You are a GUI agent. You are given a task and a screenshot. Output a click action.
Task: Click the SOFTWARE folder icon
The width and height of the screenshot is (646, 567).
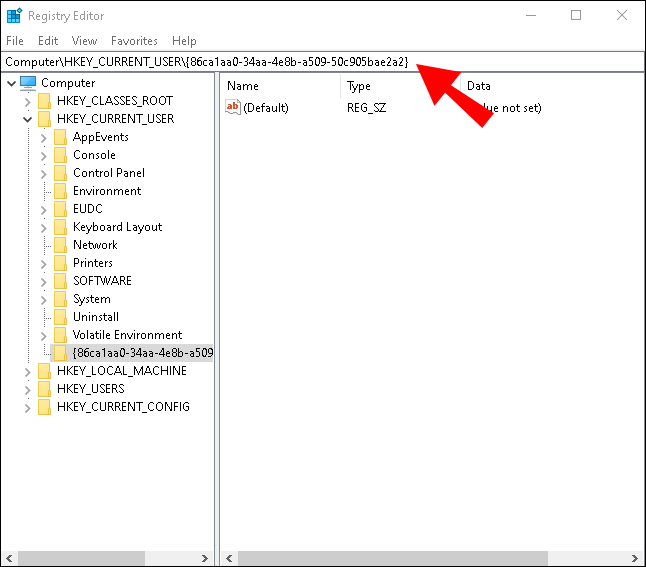coord(61,281)
